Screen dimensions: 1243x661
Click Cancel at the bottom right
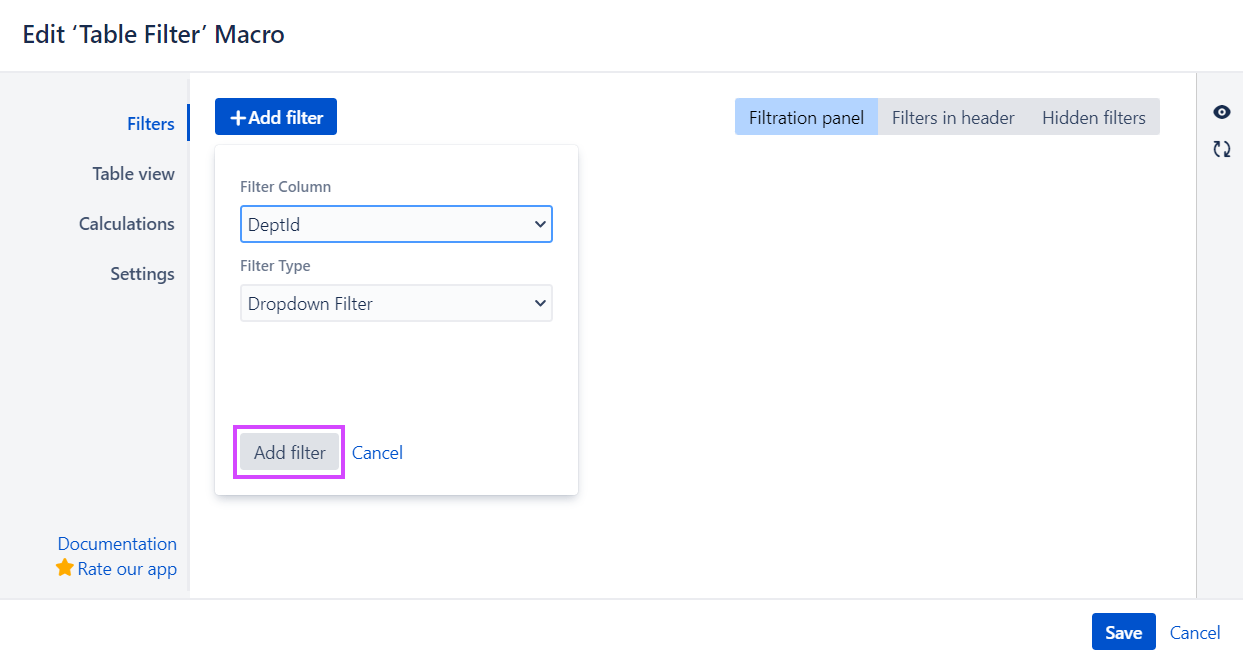[x=1195, y=632]
